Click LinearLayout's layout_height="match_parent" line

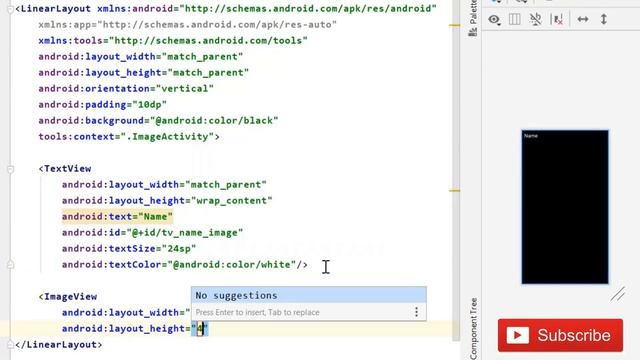(143, 73)
